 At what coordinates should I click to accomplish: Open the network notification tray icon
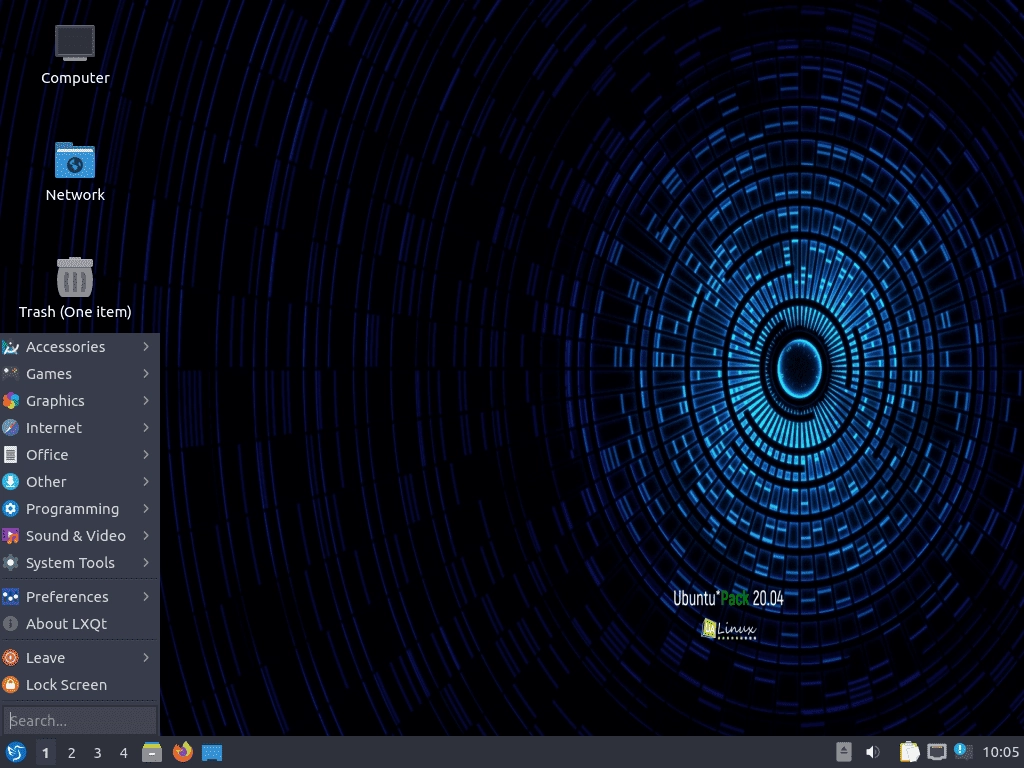[963, 751]
